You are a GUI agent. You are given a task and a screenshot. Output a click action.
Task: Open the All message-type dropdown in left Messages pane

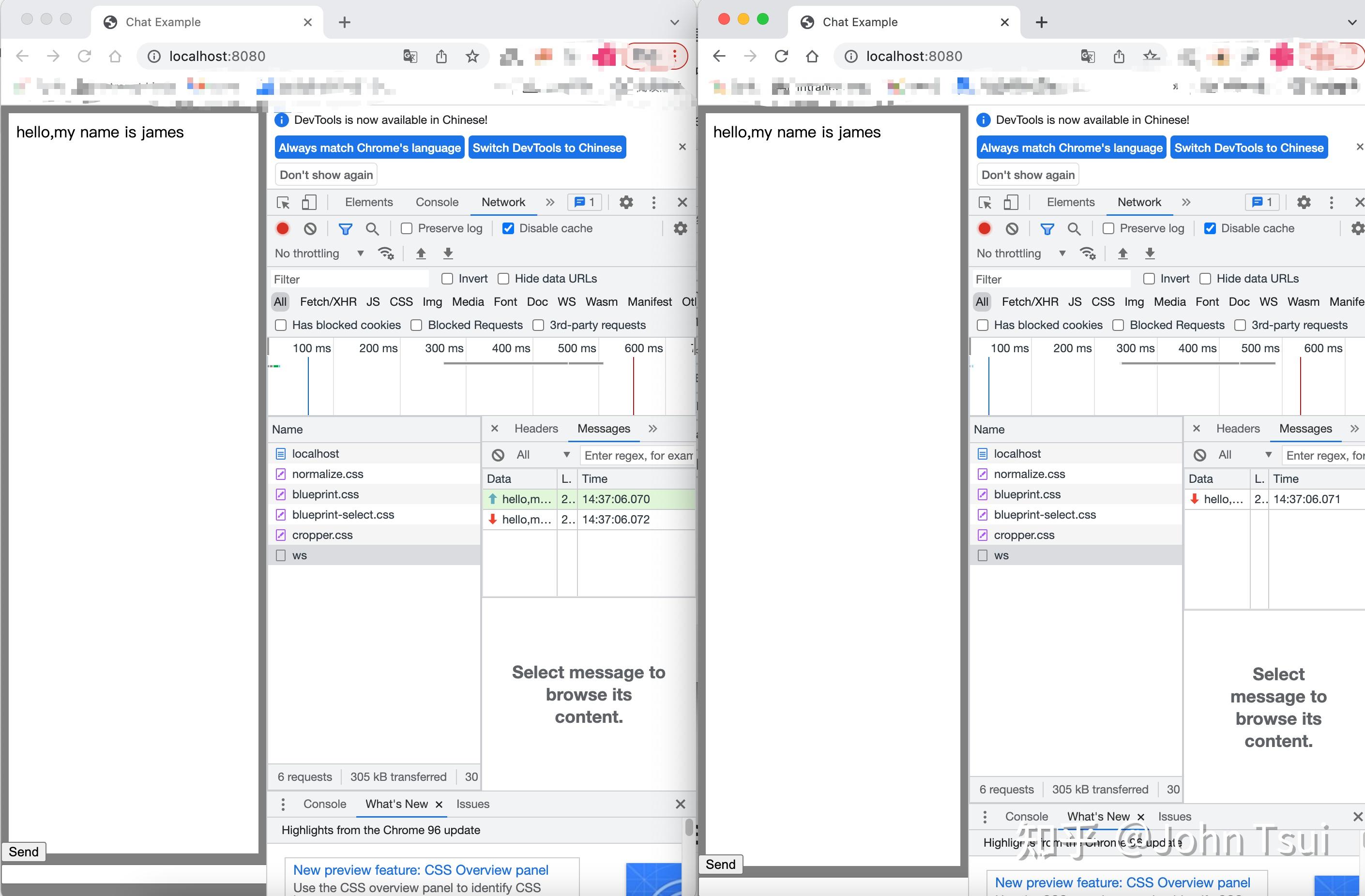(542, 455)
